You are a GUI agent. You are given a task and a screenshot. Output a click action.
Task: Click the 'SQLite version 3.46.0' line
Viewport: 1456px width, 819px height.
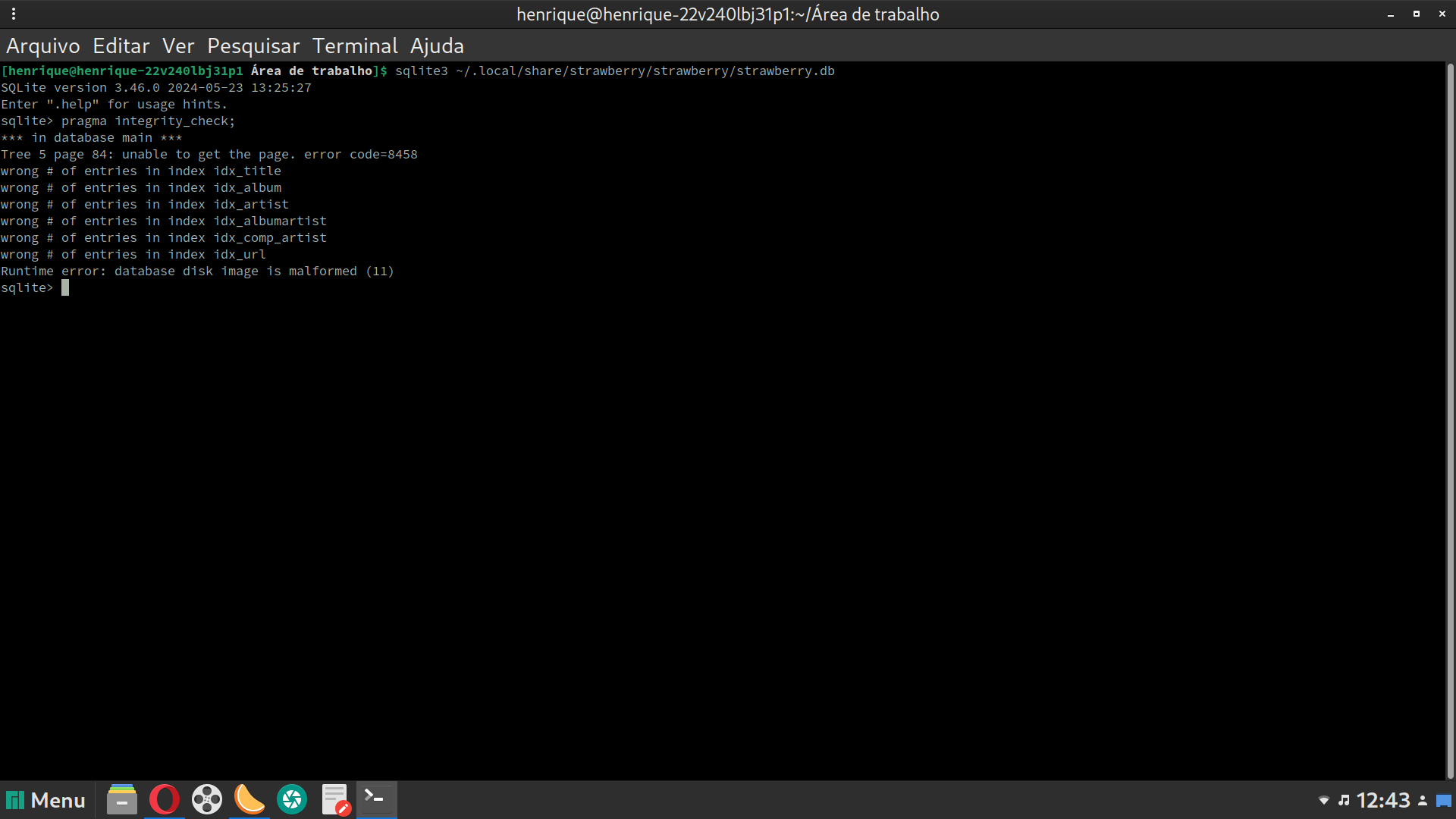point(156,88)
